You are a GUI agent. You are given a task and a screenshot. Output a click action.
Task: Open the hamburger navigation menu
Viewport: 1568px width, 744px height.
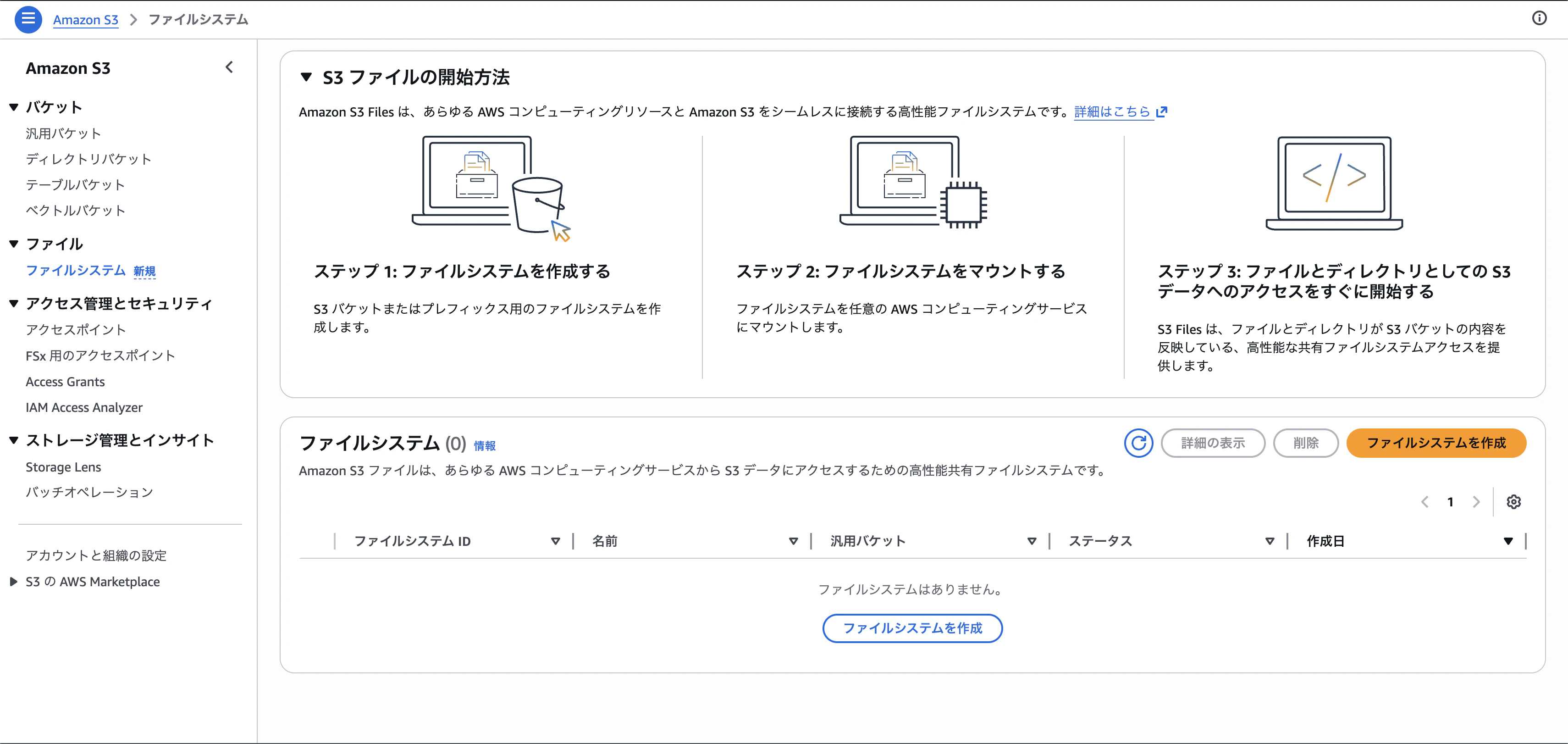click(x=28, y=19)
